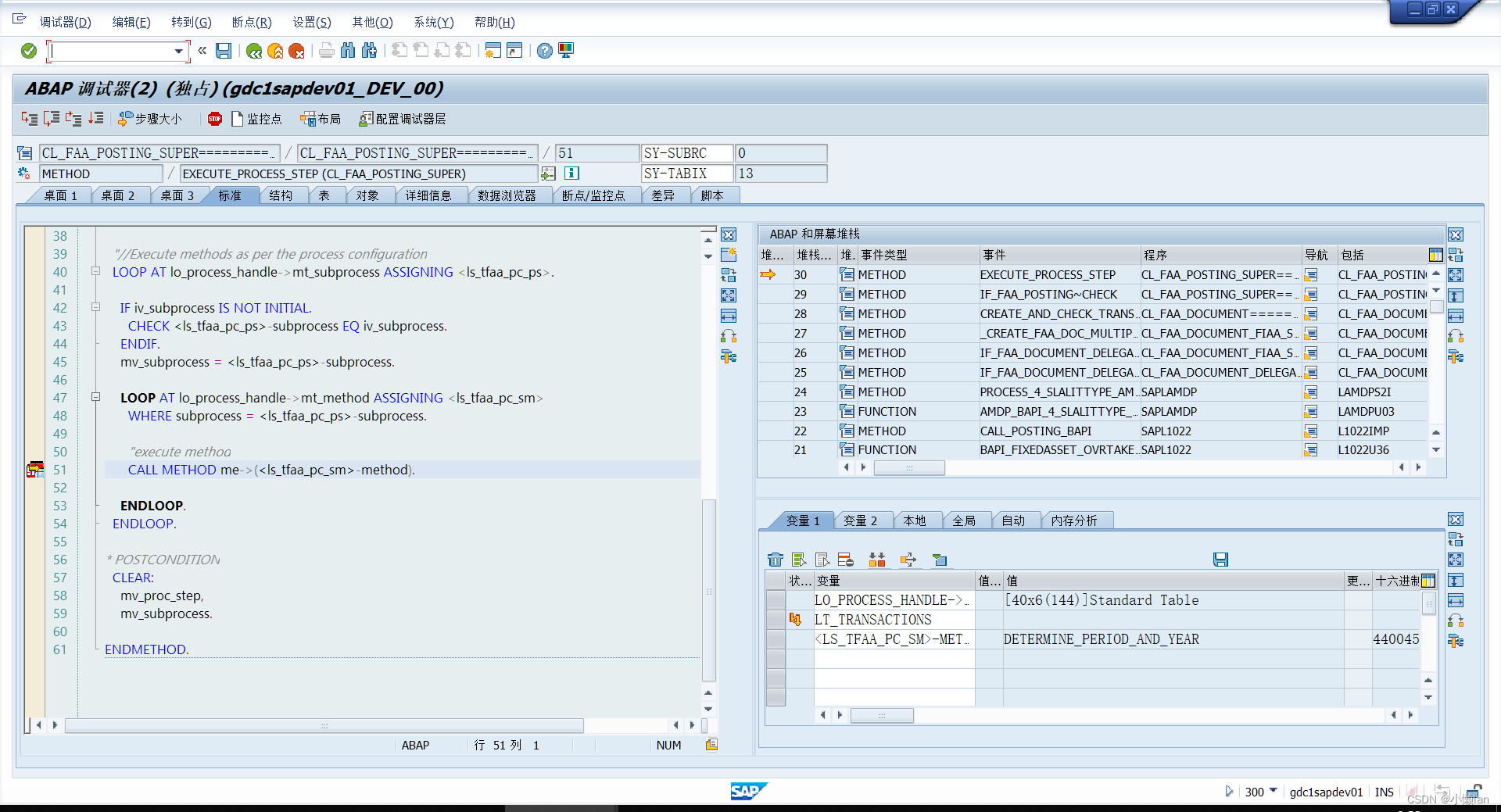This screenshot has height=812, width=1501.
Task: Toggle the breakpoint at code line 51
Action: point(35,470)
